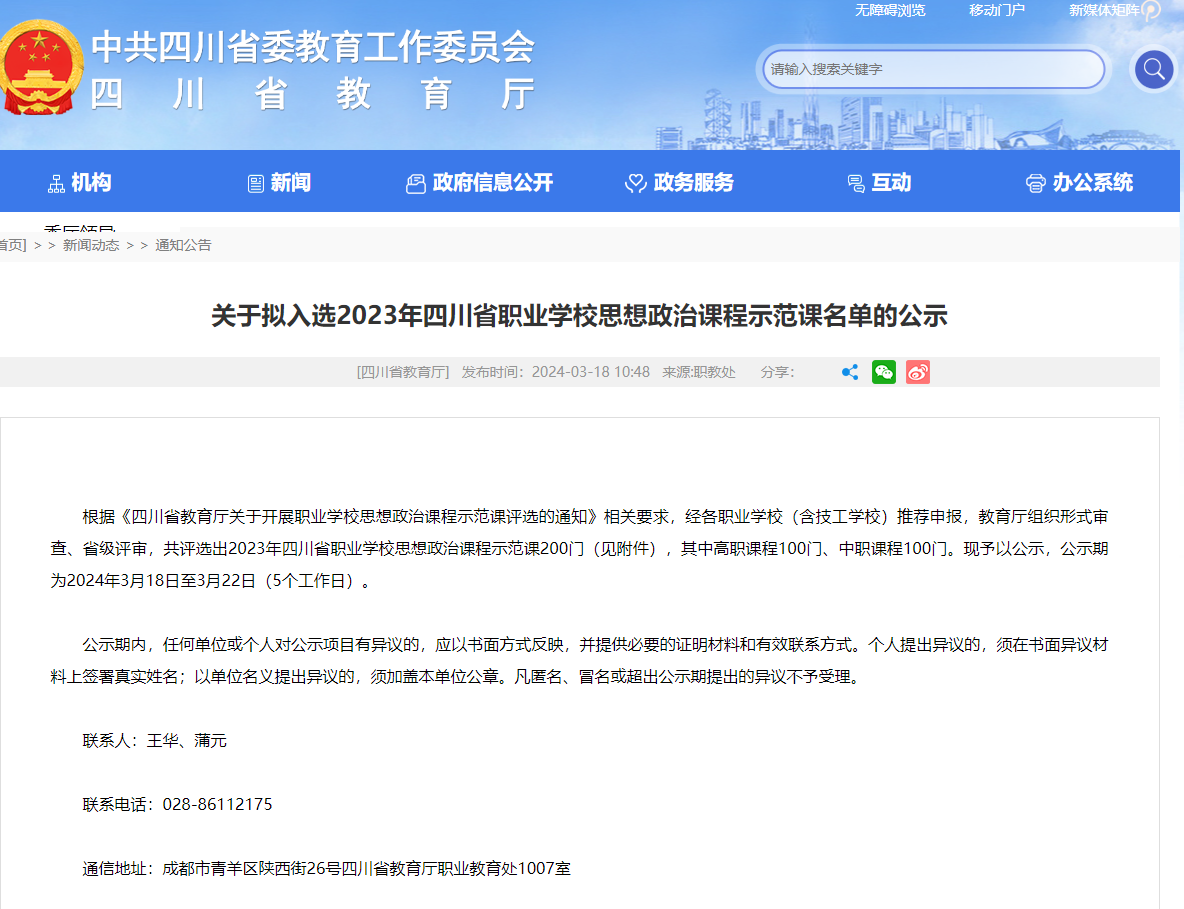Go to the 移动门户 link
Screen dimensions: 1184x909
click(996, 10)
